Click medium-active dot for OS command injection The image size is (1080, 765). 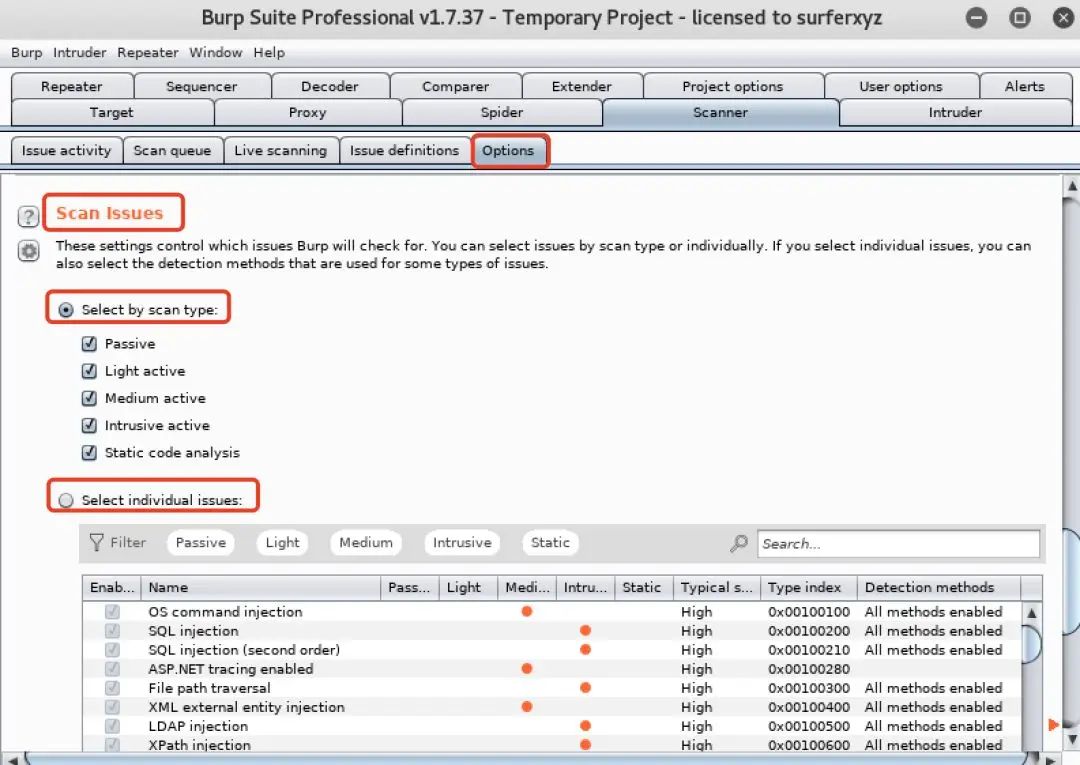point(527,611)
